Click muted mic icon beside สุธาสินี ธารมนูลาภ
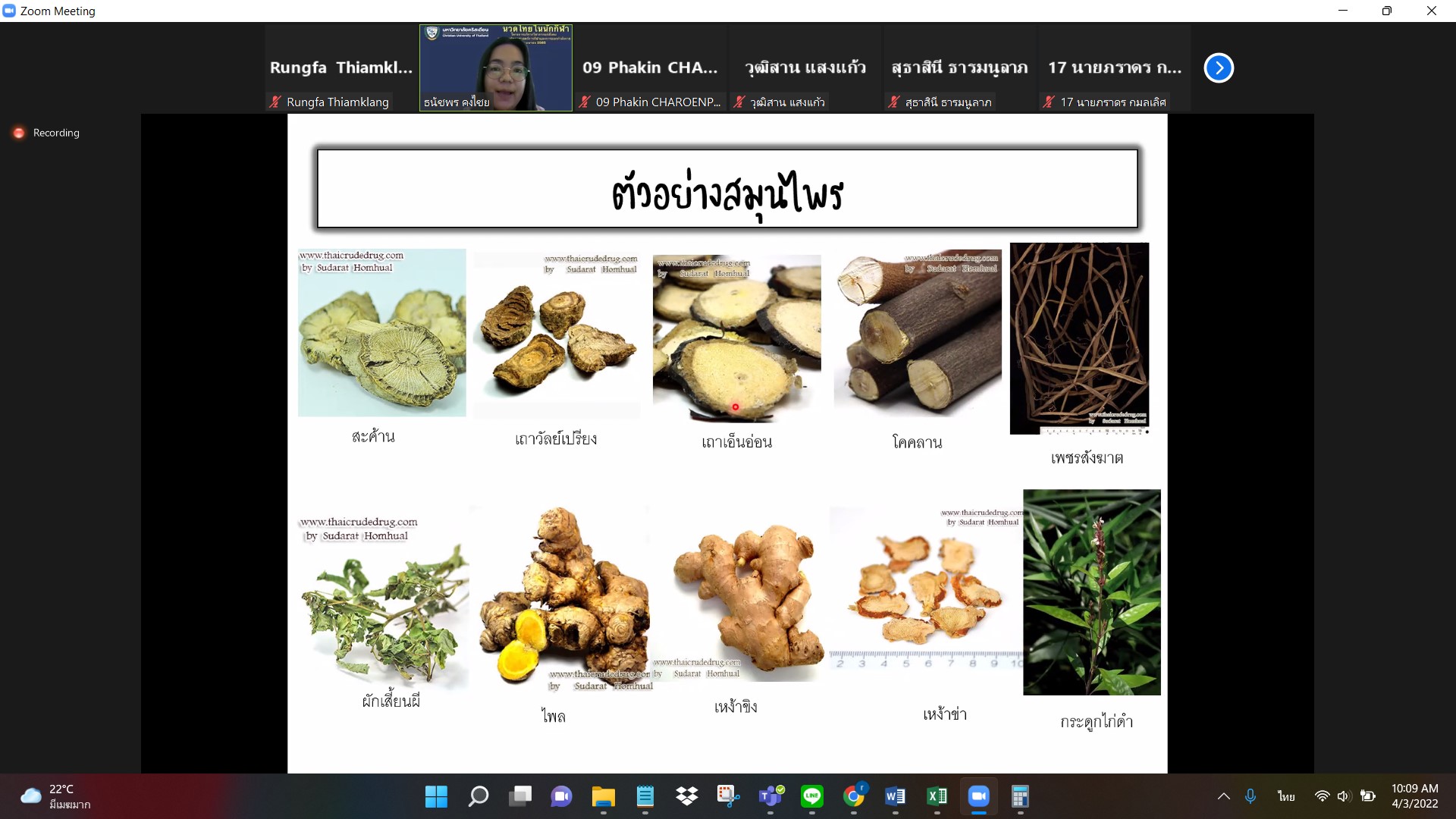The height and width of the screenshot is (819, 1456). point(894,102)
